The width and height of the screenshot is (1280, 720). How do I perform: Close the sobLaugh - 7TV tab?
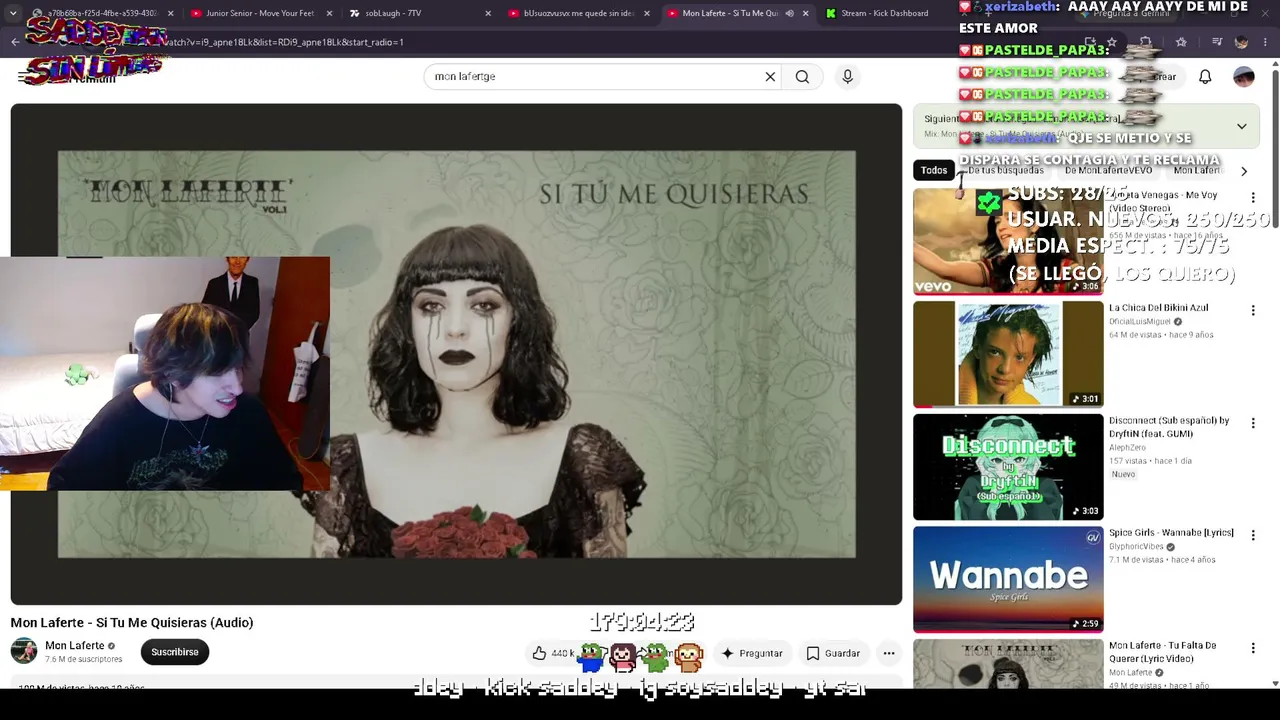click(x=488, y=13)
